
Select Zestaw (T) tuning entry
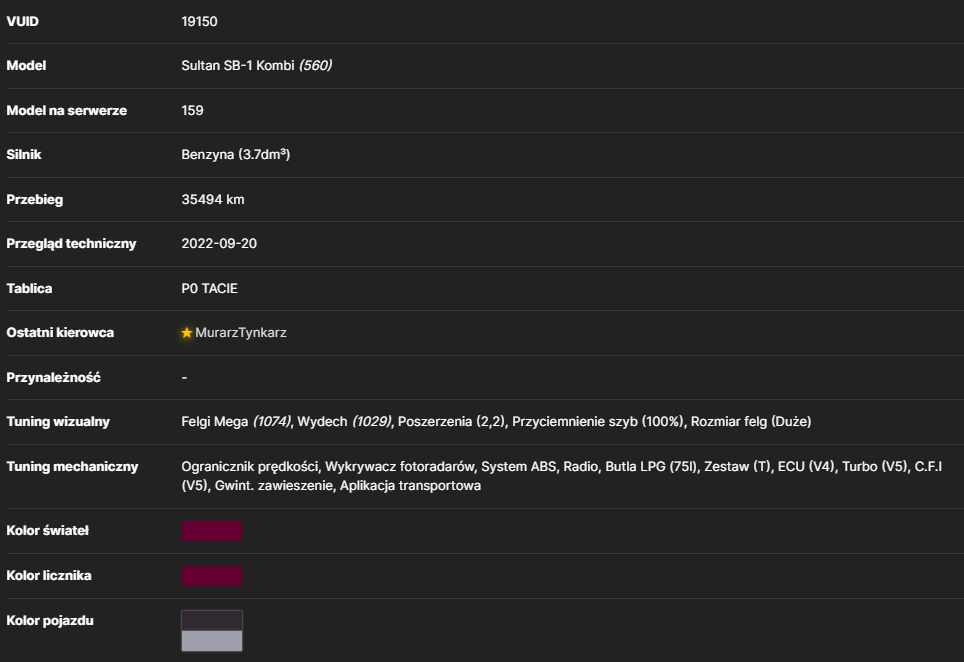coord(737,467)
